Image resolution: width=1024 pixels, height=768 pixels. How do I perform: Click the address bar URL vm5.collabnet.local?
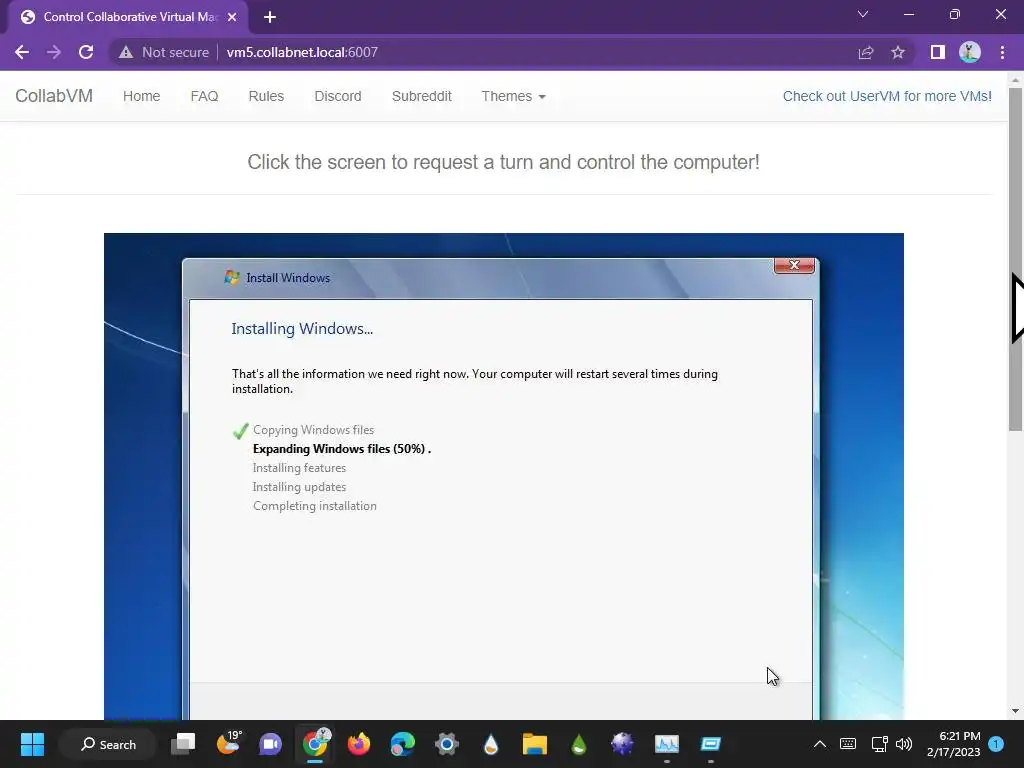click(x=302, y=52)
